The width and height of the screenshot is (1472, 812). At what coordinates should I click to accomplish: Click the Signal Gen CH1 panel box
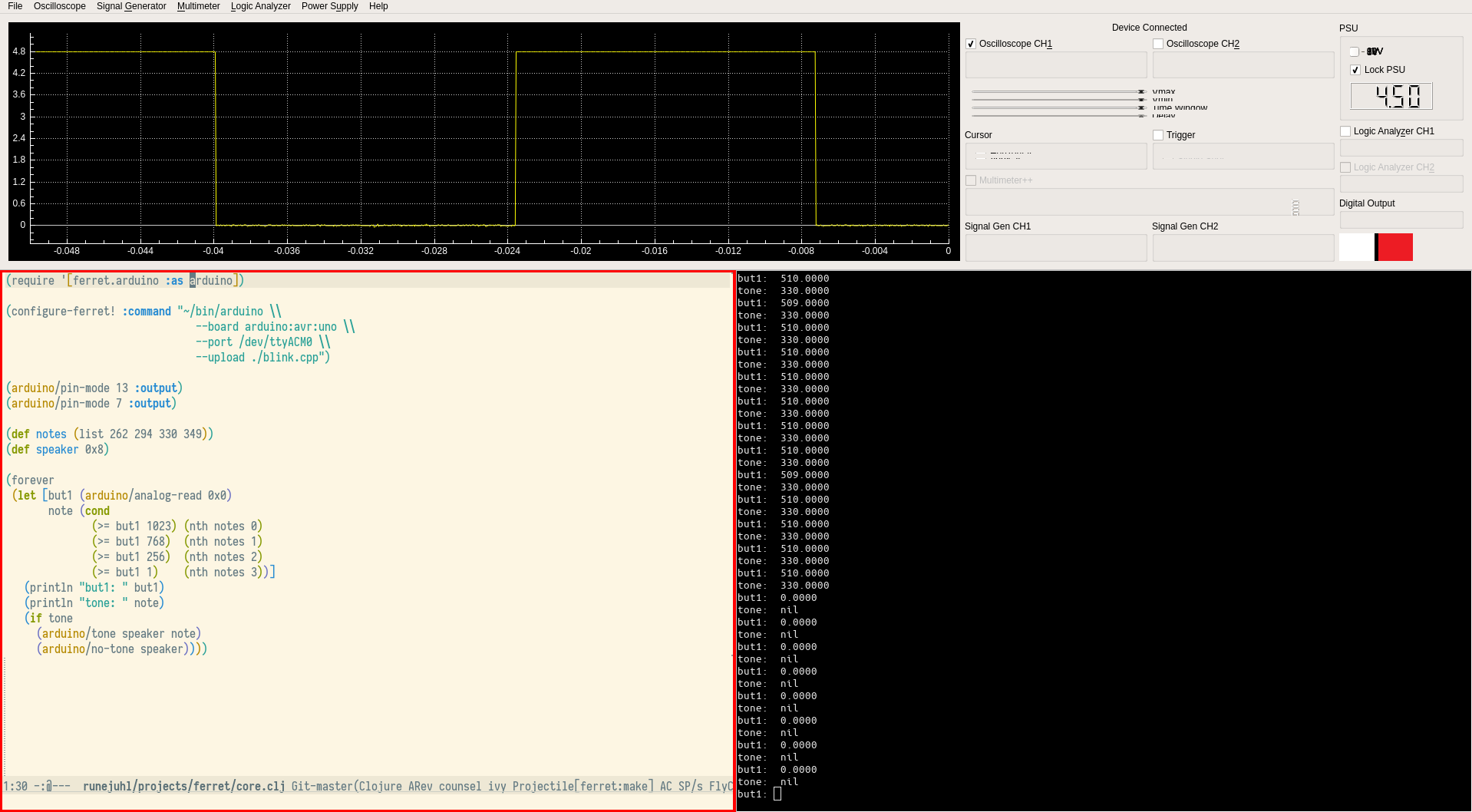coord(1056,248)
